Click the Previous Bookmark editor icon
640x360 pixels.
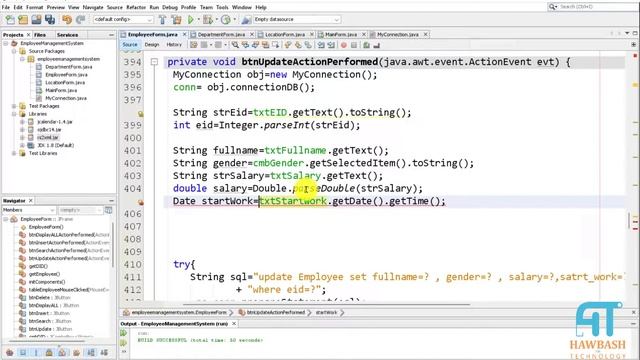288,45
